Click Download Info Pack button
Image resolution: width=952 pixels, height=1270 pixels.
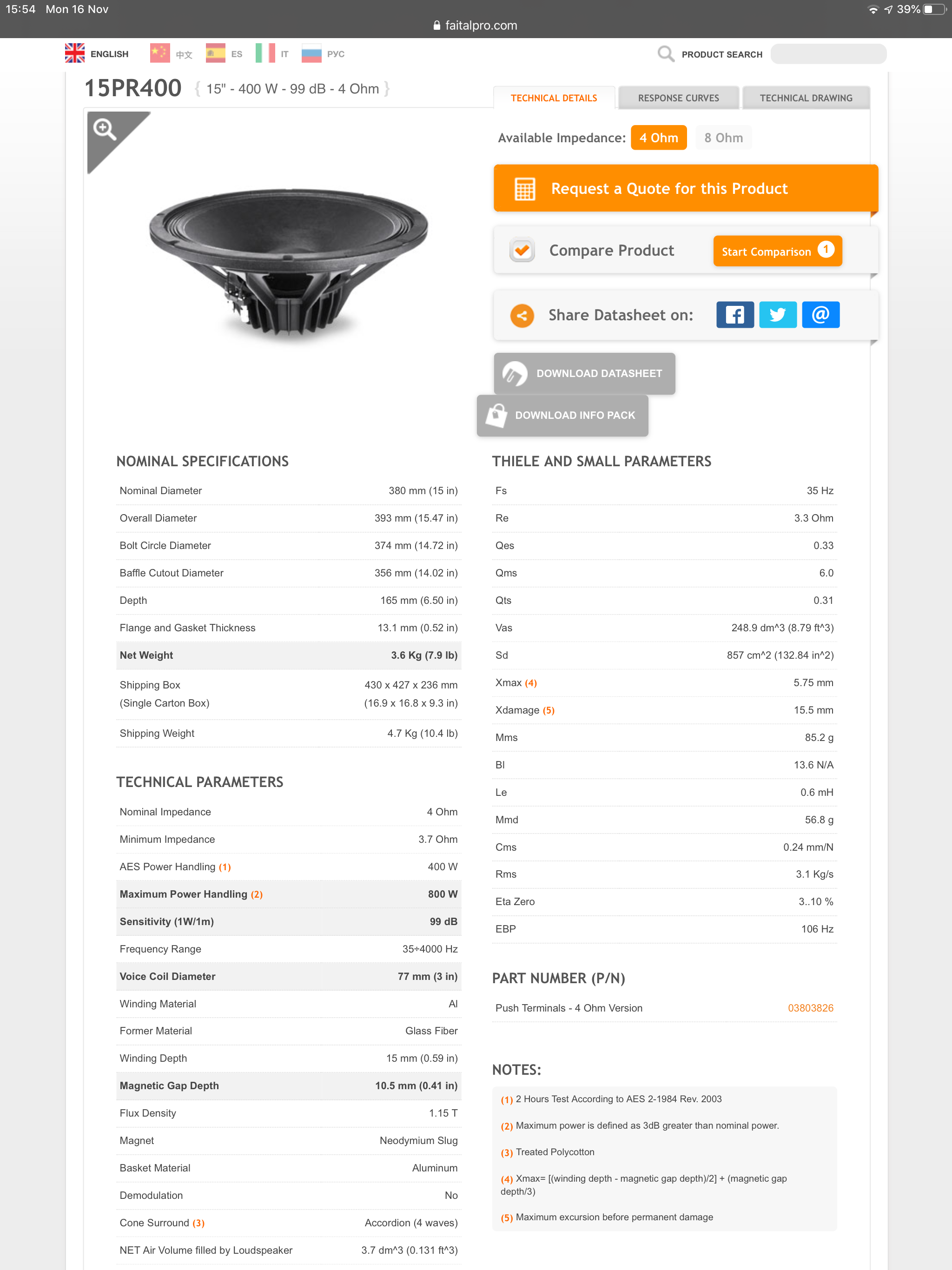[x=563, y=416]
